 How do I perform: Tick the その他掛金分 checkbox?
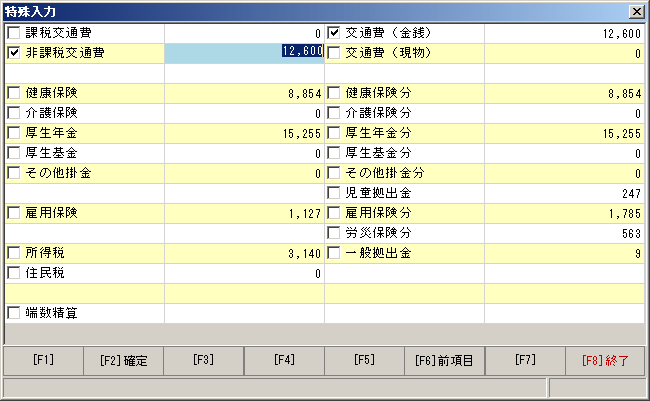[334, 173]
